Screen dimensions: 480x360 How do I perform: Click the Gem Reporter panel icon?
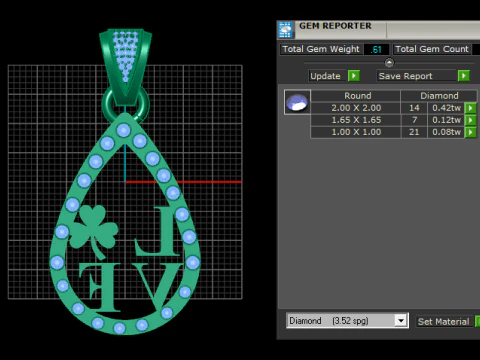(x=285, y=30)
